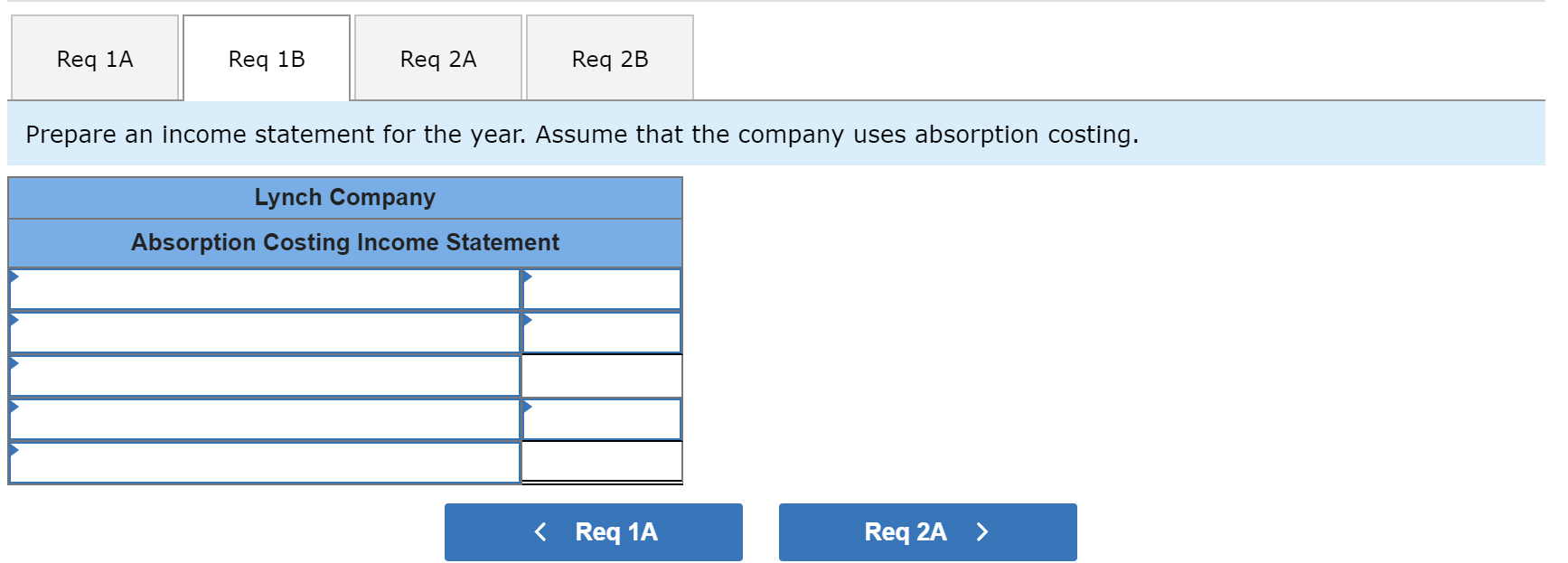Open the first row label dropdown
The height and width of the screenshot is (563, 1568).
click(262, 288)
